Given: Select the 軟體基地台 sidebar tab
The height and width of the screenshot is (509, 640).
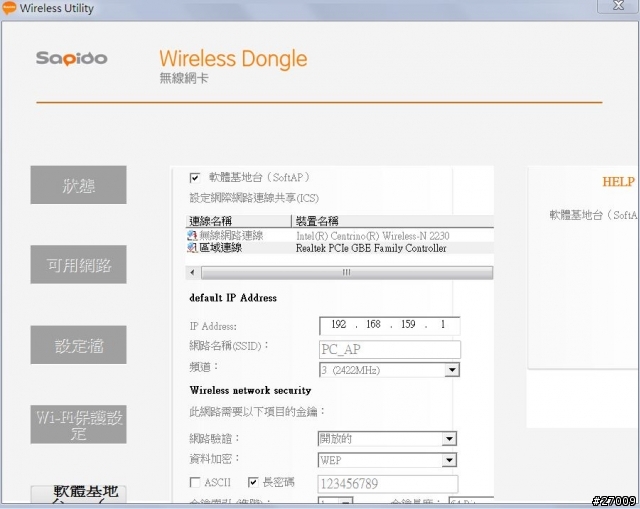Looking at the screenshot, I should coord(78,495).
